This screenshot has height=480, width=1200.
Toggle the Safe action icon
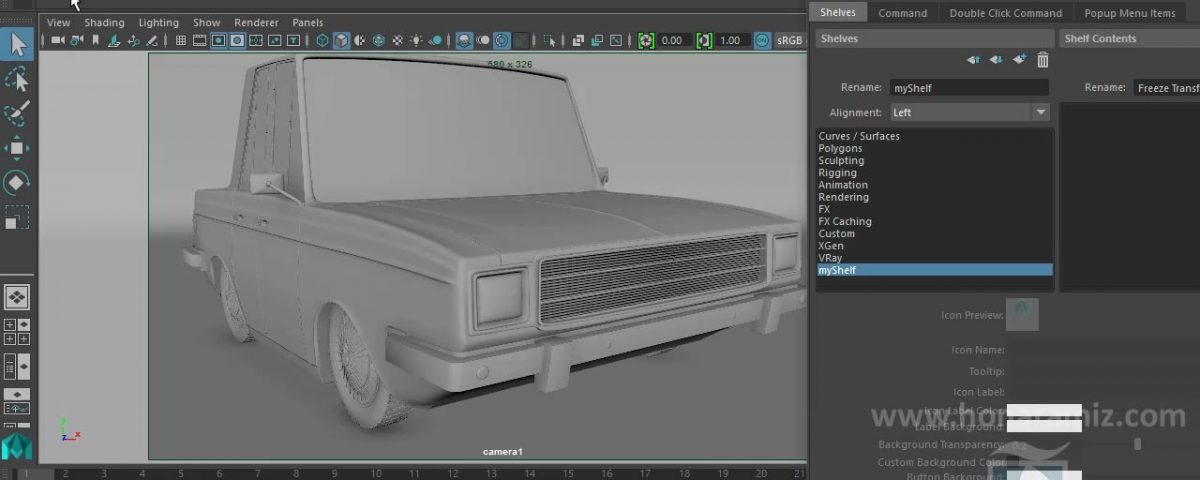point(274,41)
